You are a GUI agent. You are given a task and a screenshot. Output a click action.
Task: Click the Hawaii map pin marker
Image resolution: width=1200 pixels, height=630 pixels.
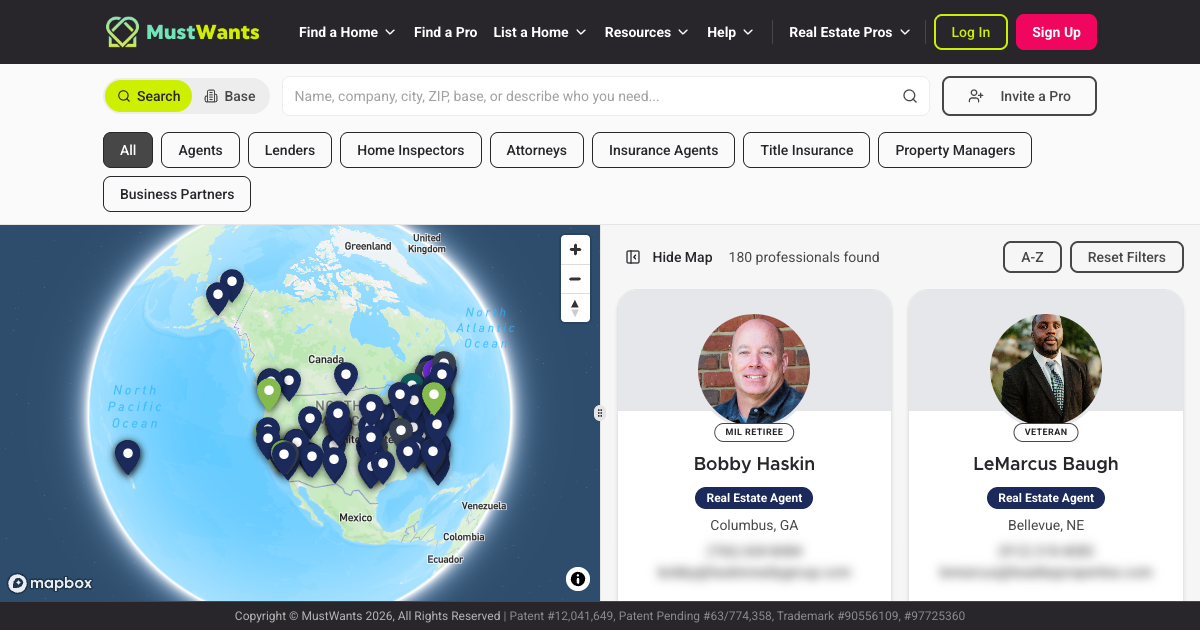(127, 455)
